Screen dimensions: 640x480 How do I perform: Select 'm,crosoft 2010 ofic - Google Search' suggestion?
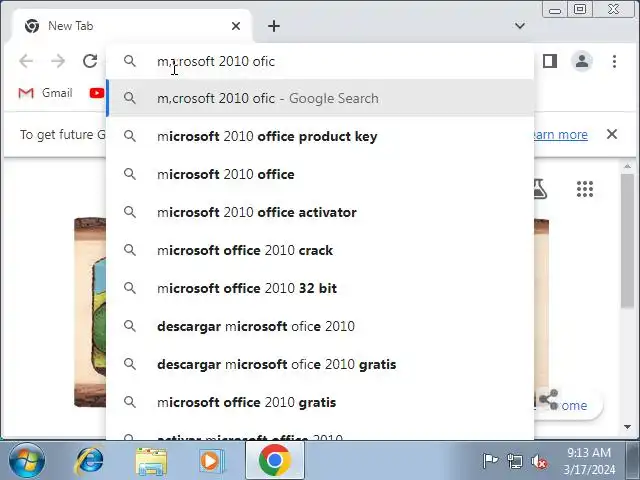[320, 98]
